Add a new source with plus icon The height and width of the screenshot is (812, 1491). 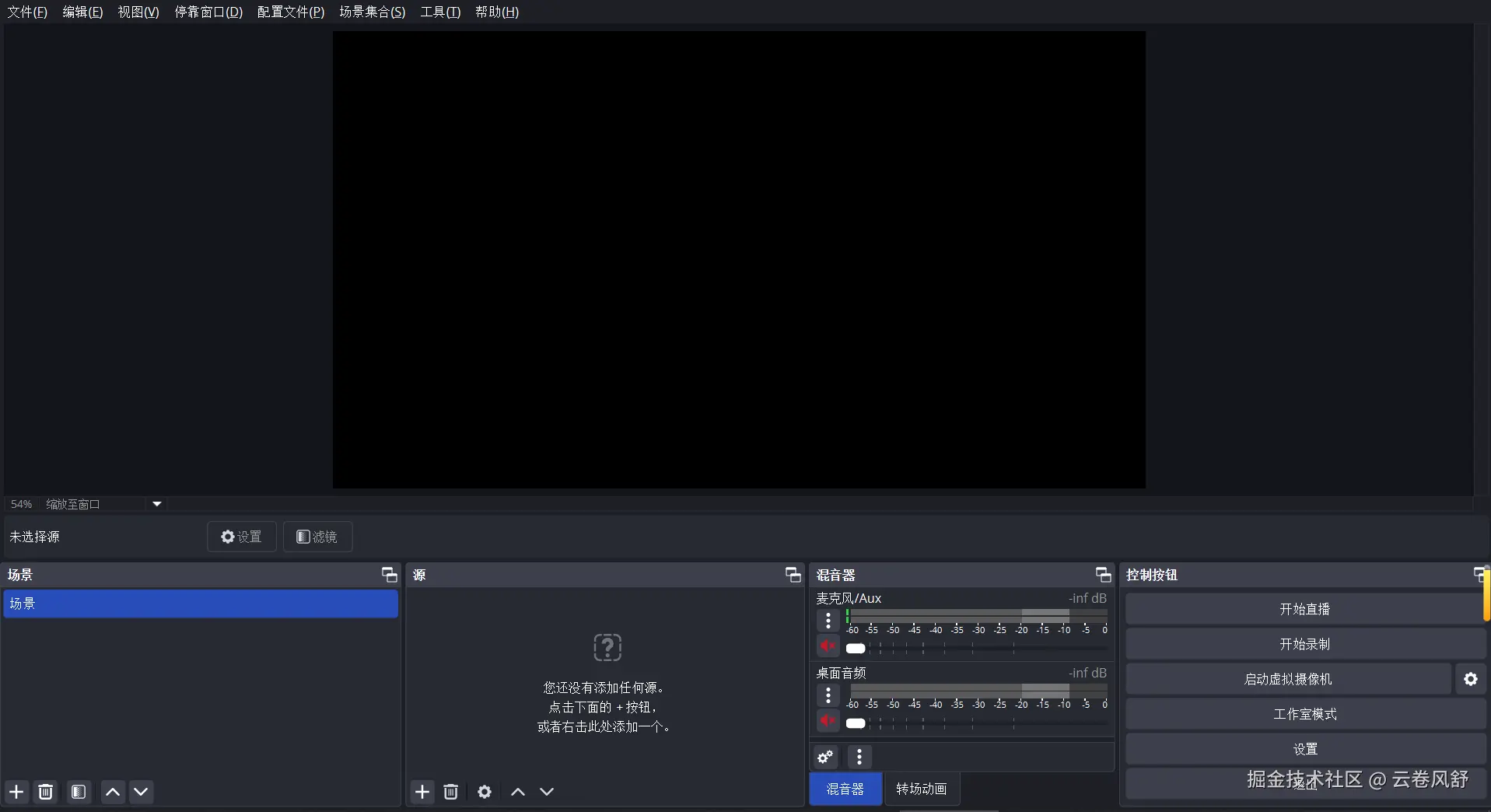[422, 792]
